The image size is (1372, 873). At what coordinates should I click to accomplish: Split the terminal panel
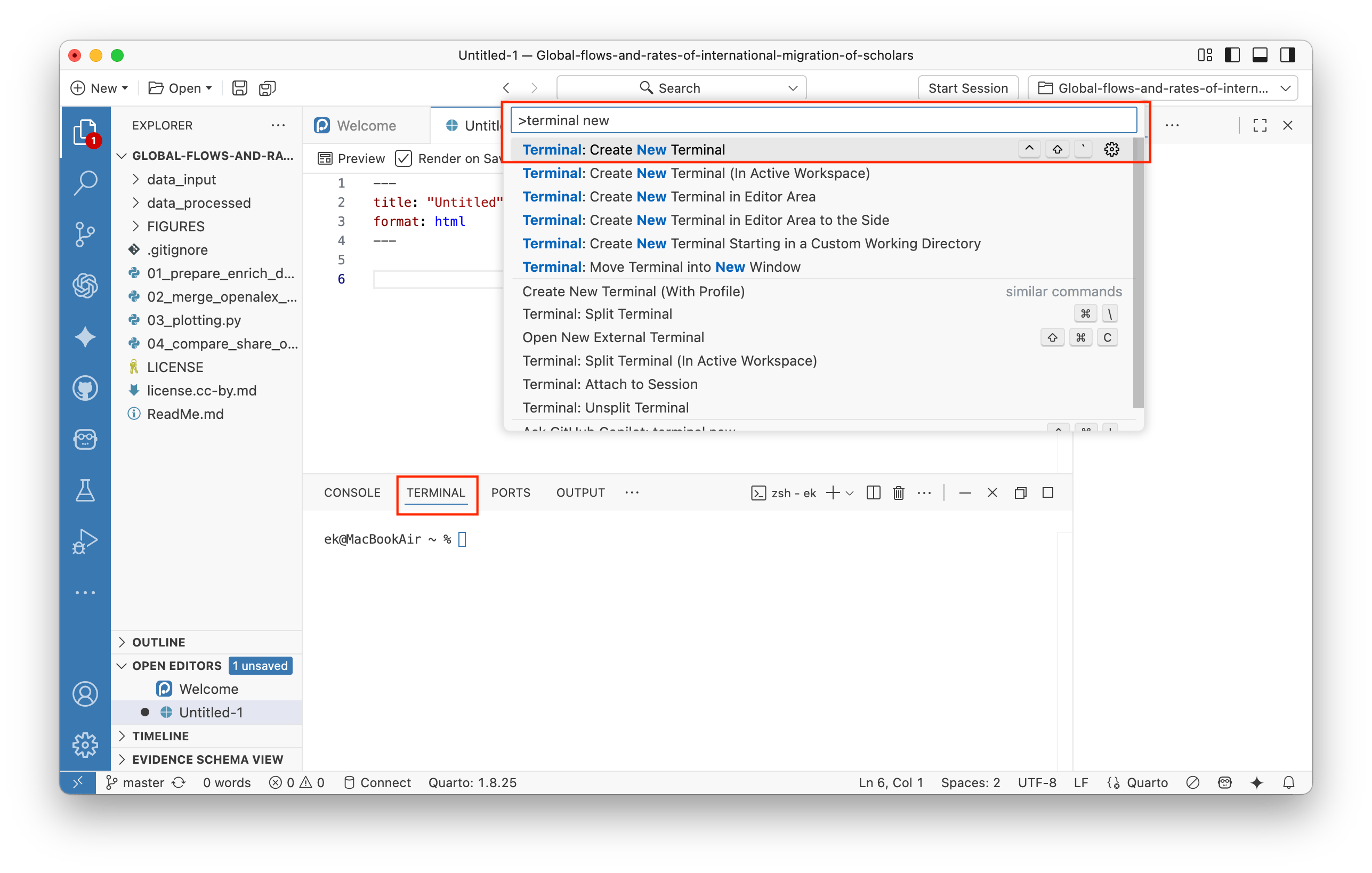pyautogui.click(x=873, y=493)
